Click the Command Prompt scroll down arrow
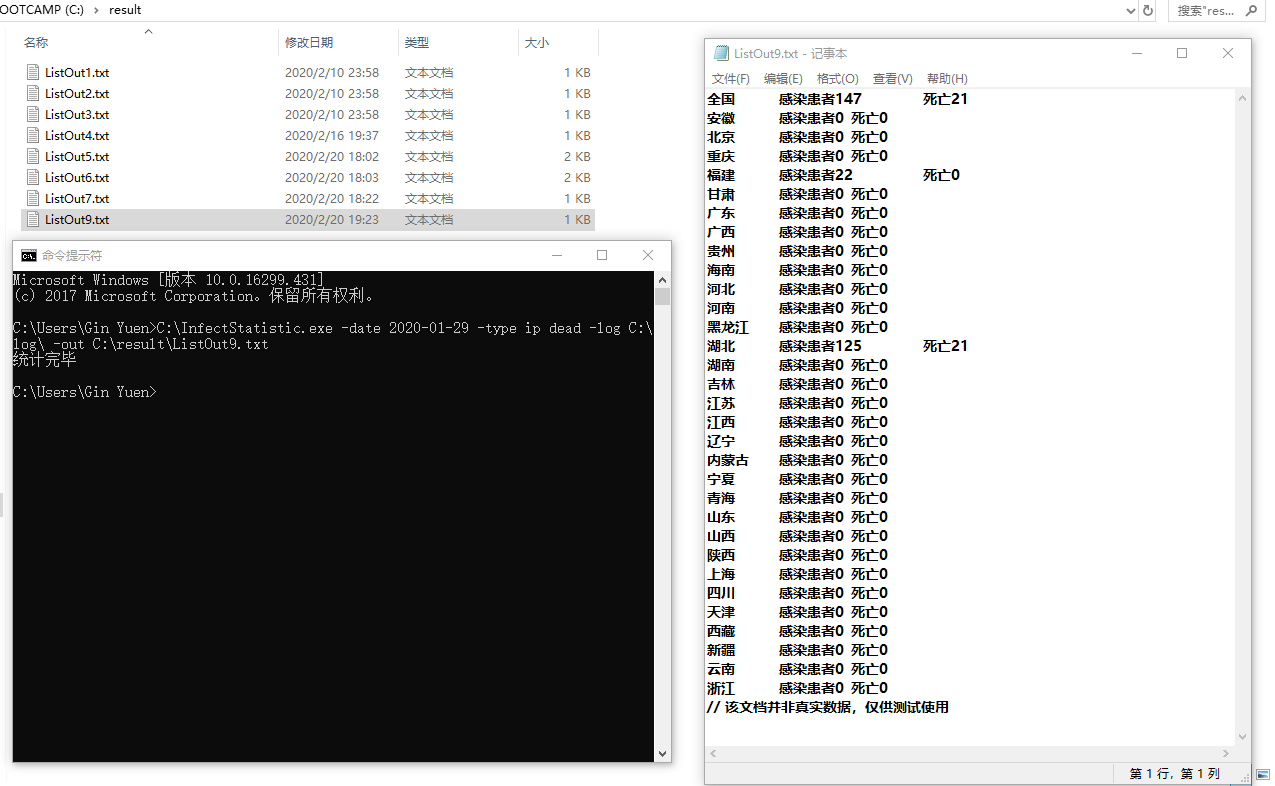Image resolution: width=1275 pixels, height=786 pixels. [x=662, y=753]
